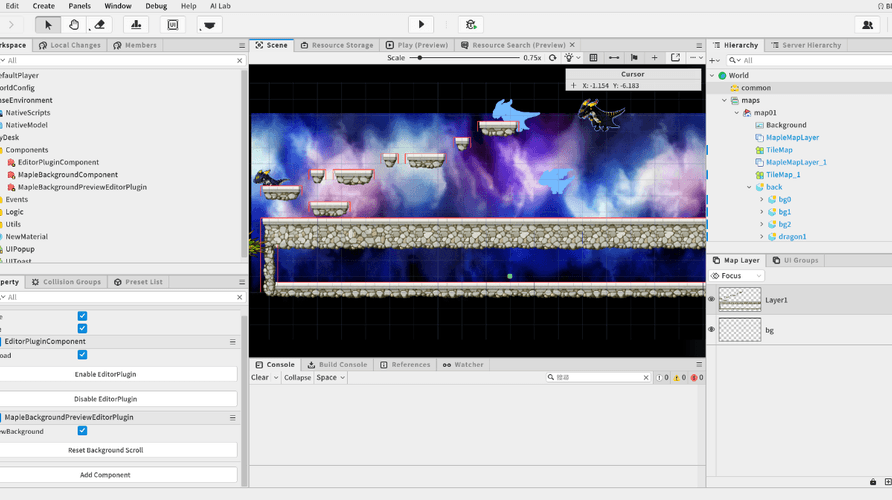This screenshot has width=892, height=500.
Task: Activate the hand pan tool
Action: (x=74, y=25)
